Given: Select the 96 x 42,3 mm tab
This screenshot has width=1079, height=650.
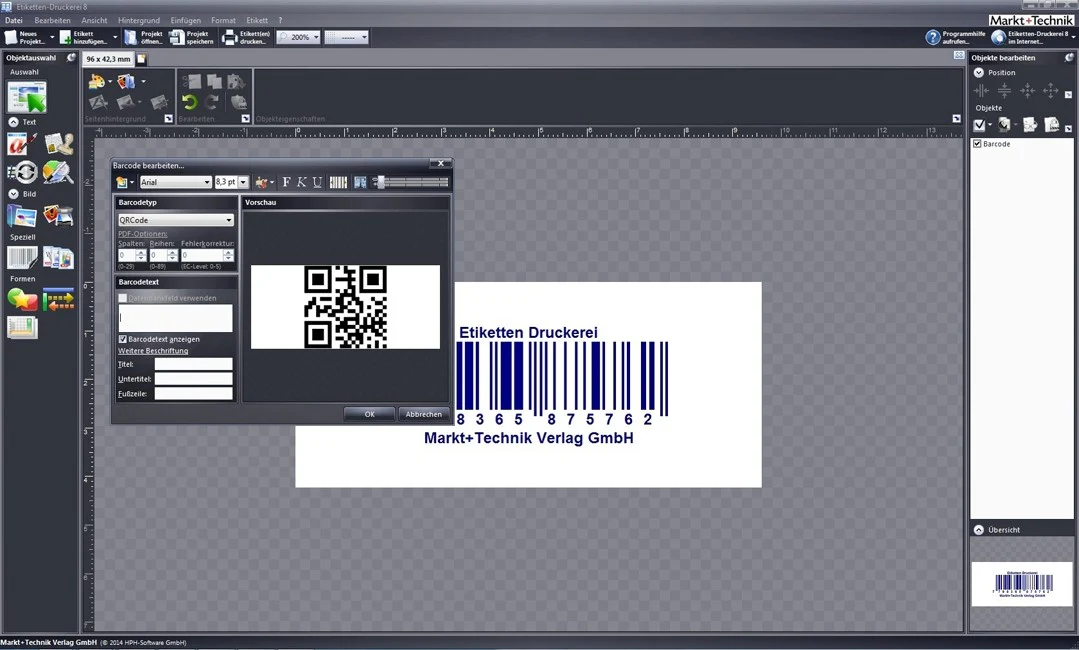Looking at the screenshot, I should click(x=108, y=59).
